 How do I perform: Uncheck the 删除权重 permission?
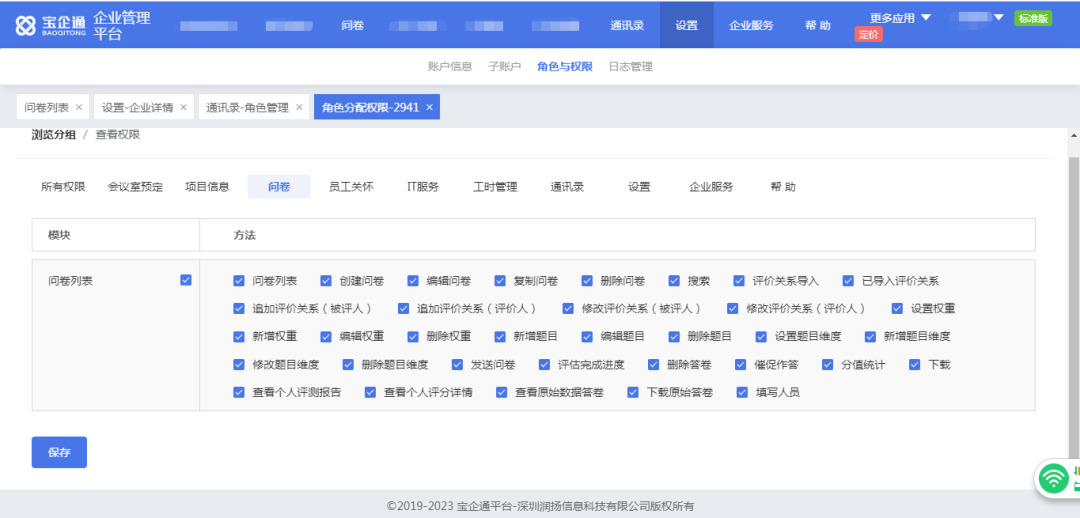pos(413,336)
